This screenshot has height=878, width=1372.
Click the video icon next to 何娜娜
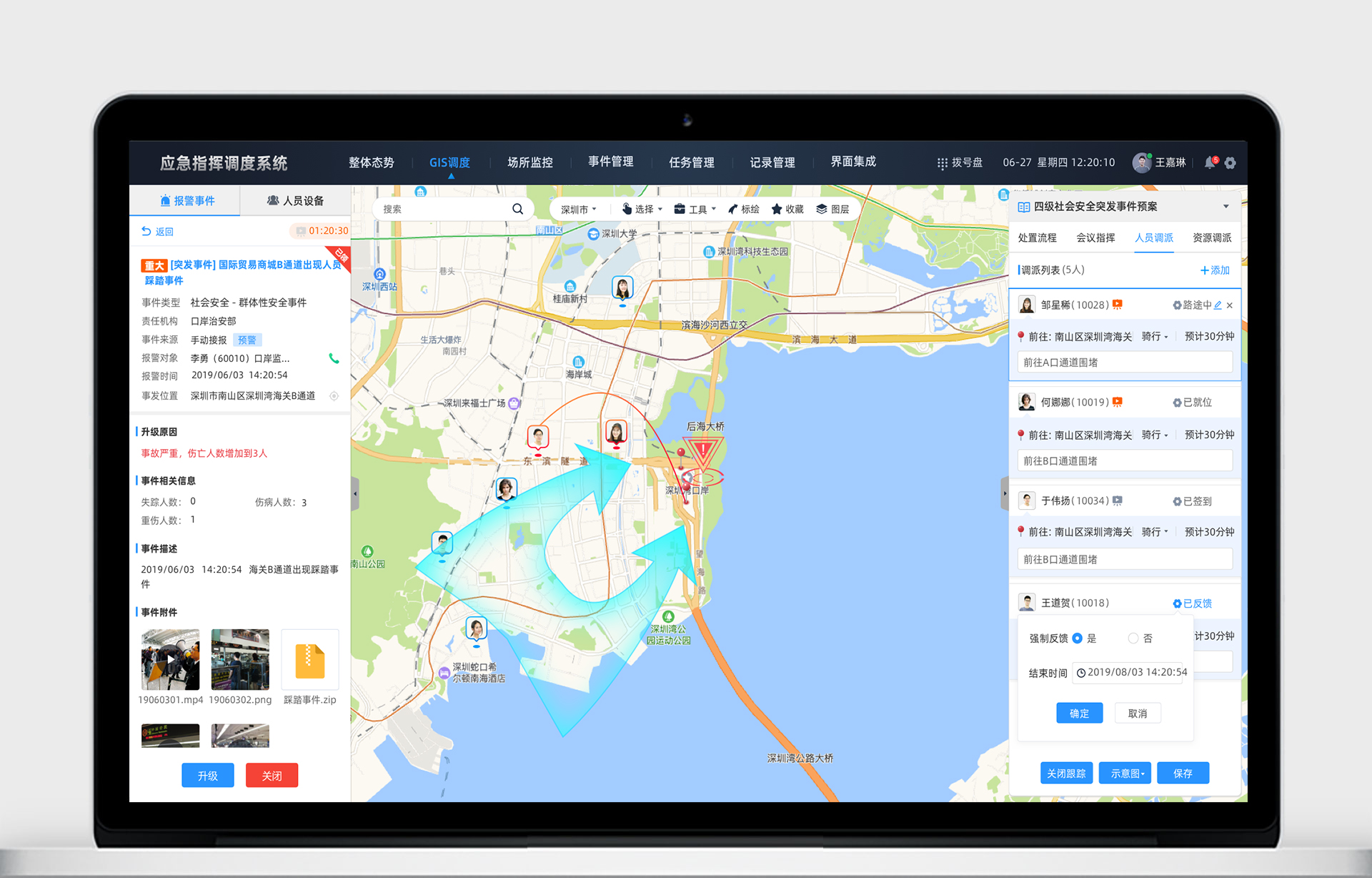[1118, 403]
